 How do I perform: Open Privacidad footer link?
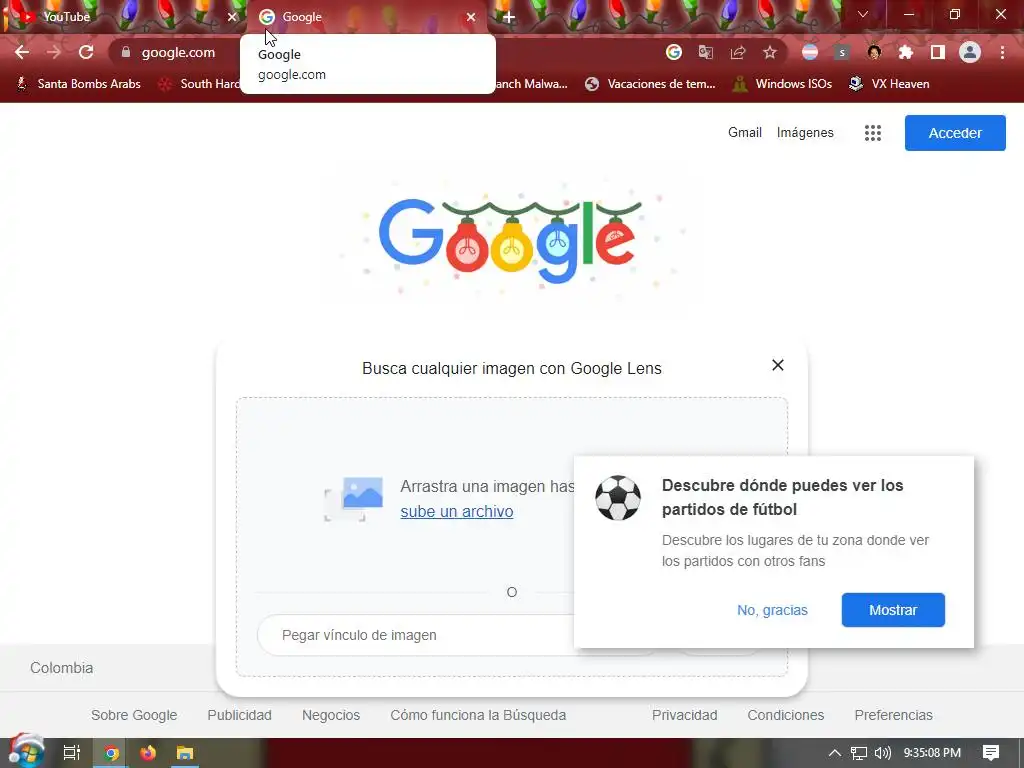[684, 715]
